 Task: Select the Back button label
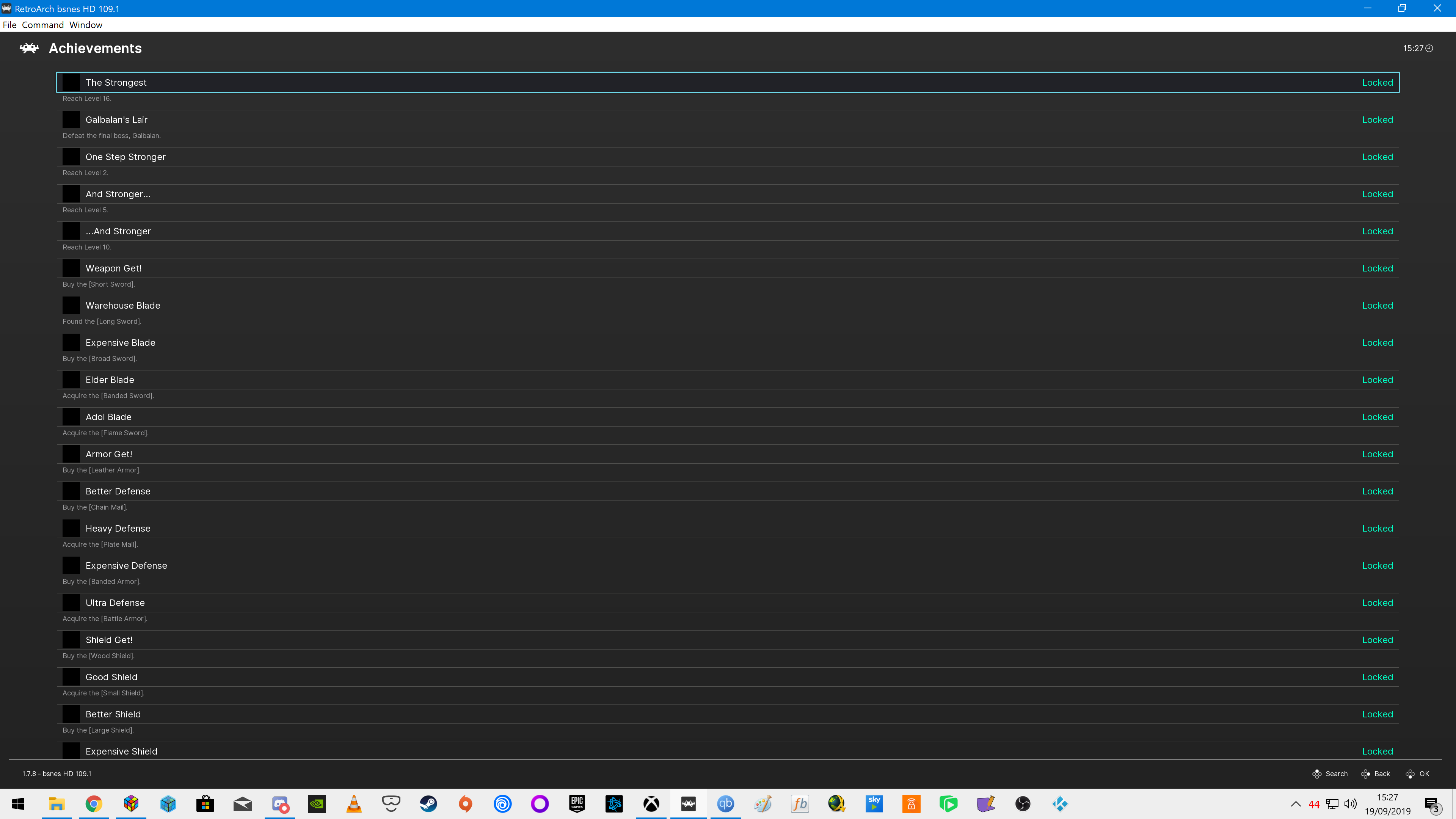coord(1382,774)
